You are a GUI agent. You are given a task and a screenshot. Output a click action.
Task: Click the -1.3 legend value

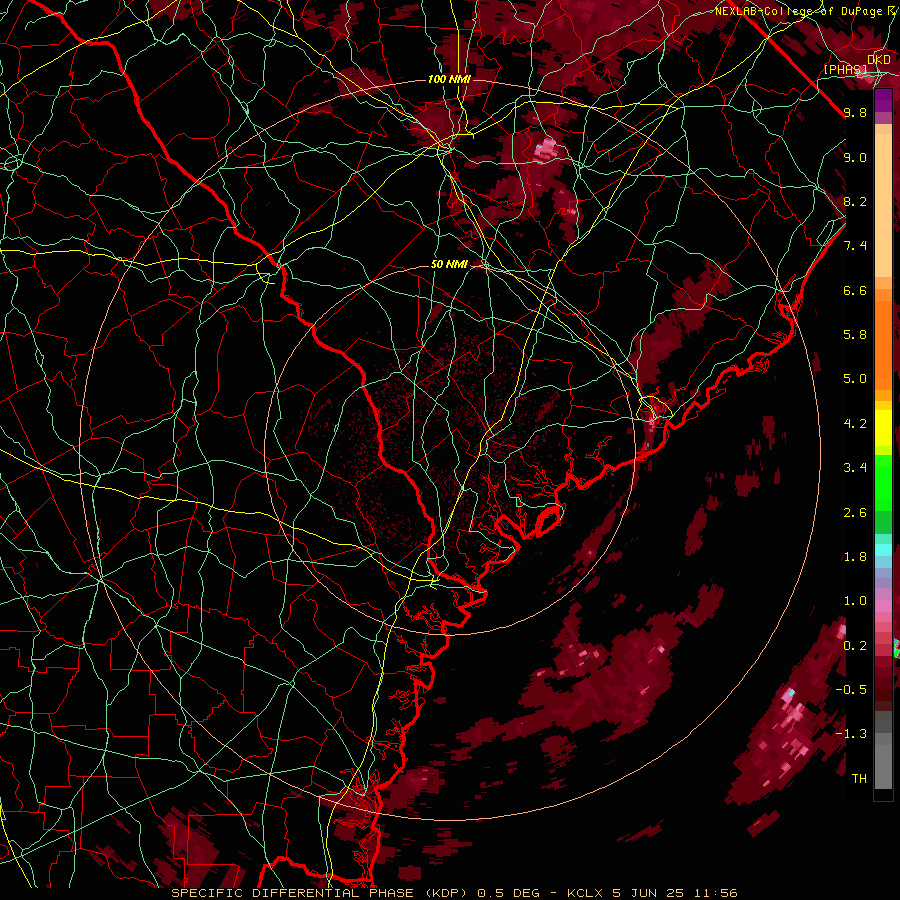[x=851, y=734]
